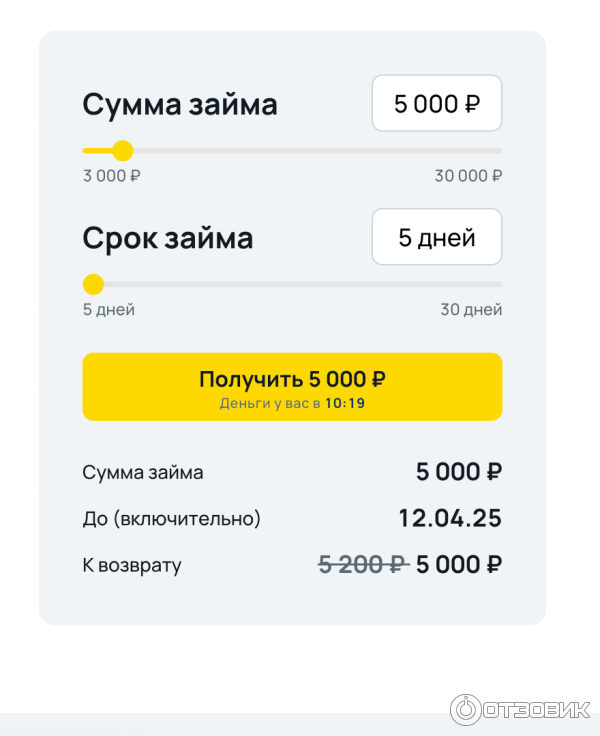
Task: Click the middle of the loan amount slider track
Action: pyautogui.click(x=292, y=151)
